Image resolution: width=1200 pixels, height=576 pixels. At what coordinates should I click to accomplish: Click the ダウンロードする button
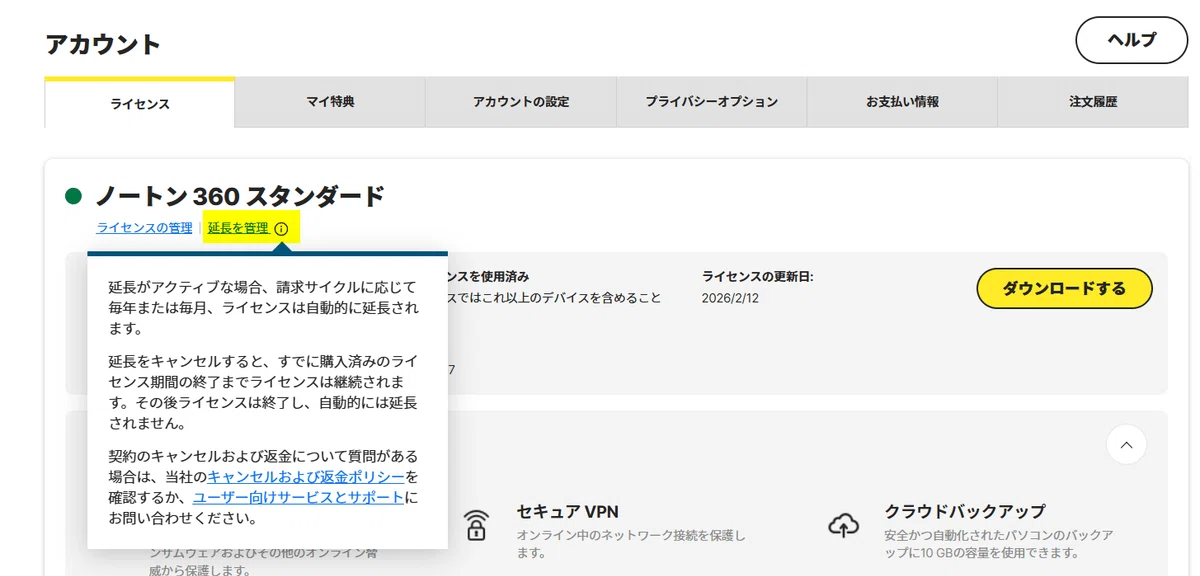[1064, 288]
